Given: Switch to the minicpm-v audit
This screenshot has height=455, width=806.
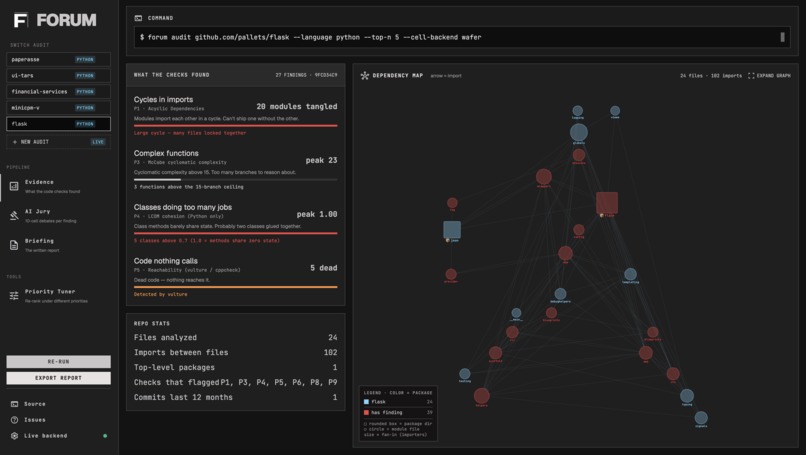Looking at the screenshot, I should (58, 108).
